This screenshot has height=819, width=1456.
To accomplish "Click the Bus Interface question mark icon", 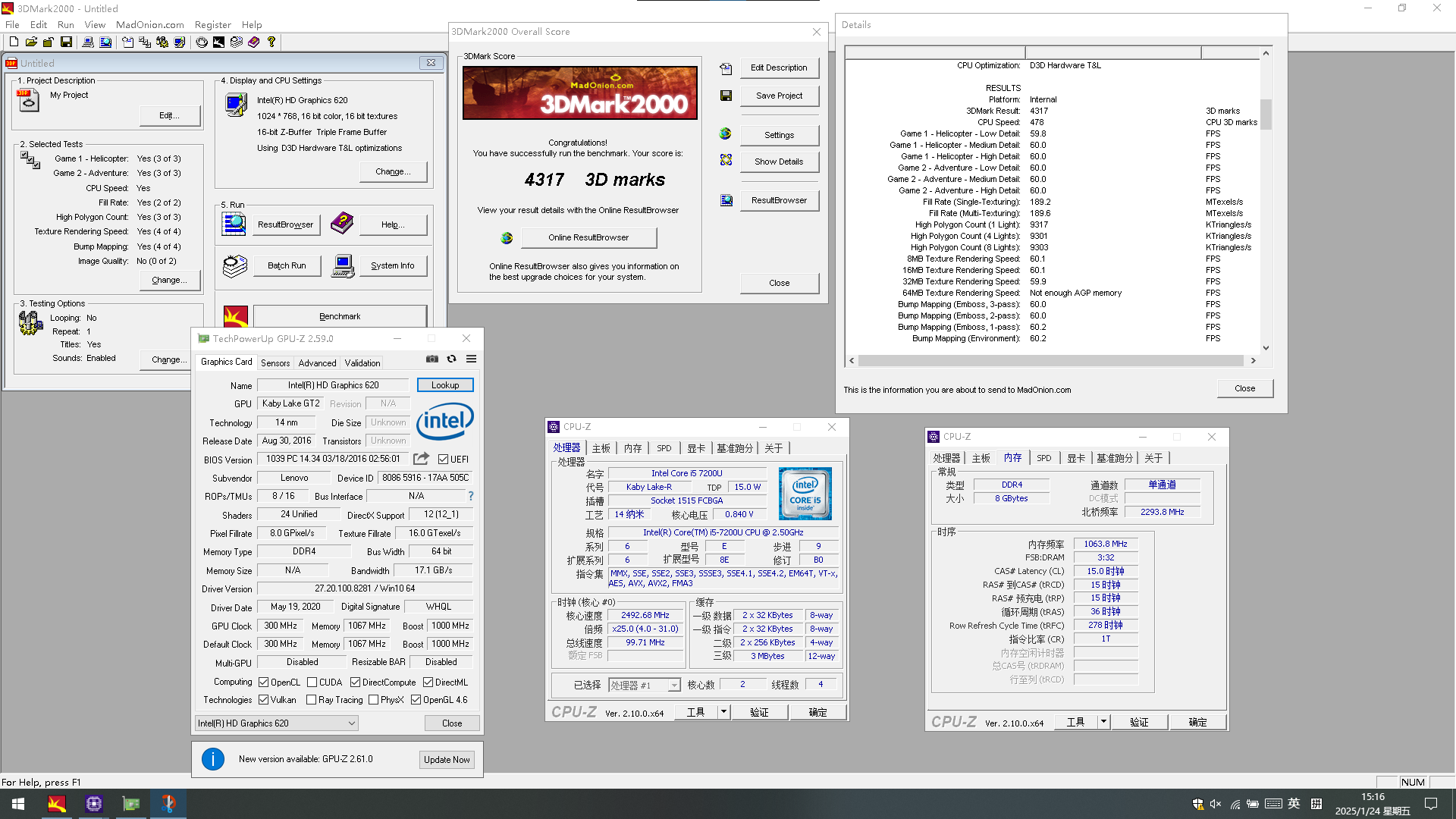I will click(471, 496).
